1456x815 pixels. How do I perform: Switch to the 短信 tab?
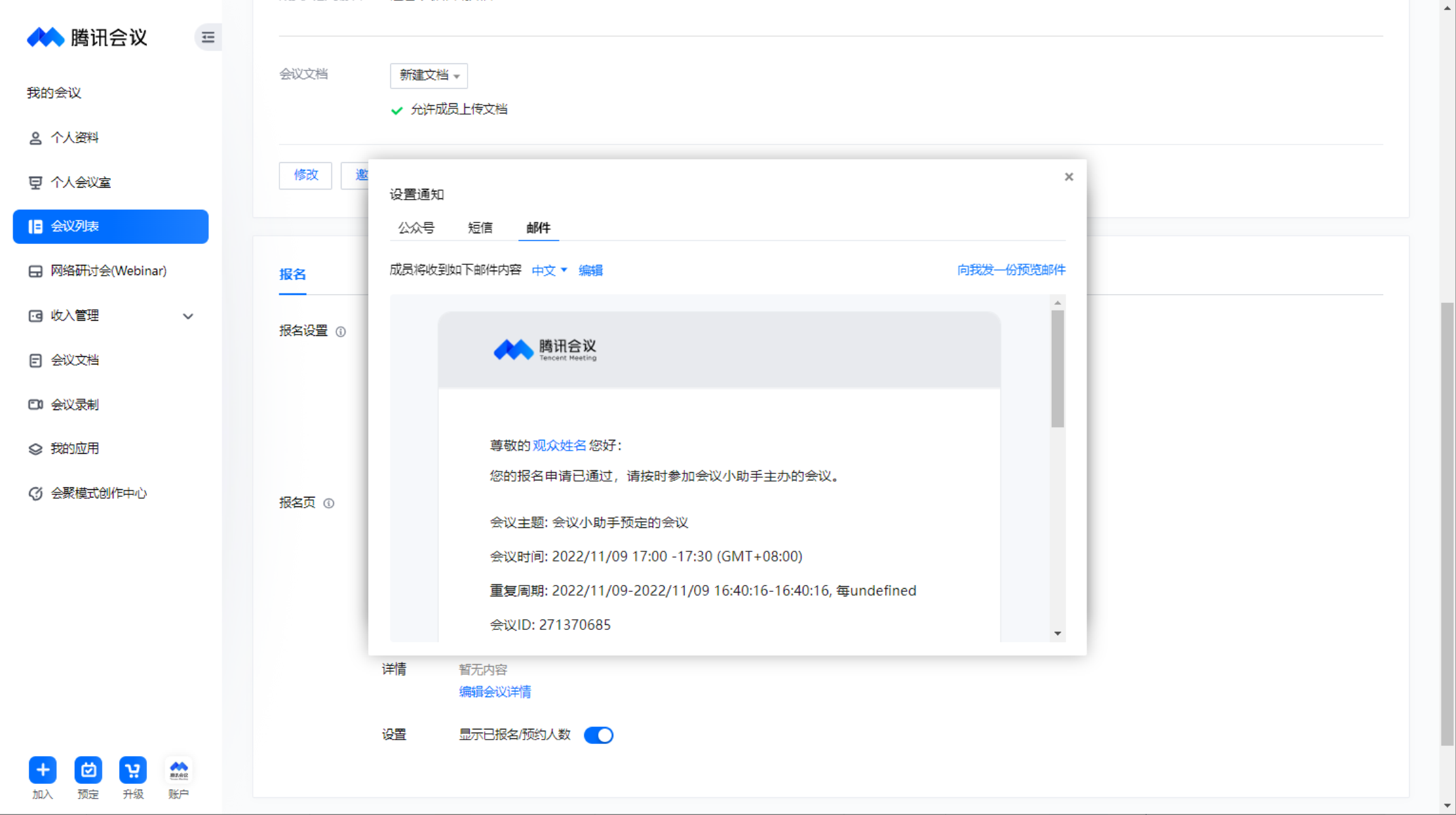(480, 228)
